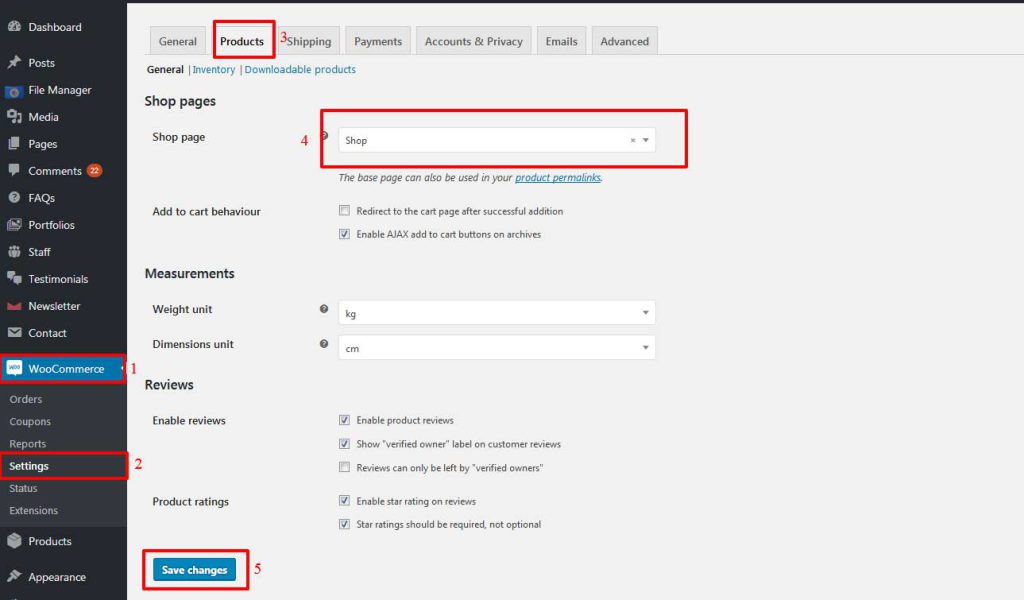Screen dimensions: 1024x600
Task: Switch to the Emails settings tab
Action: point(562,41)
